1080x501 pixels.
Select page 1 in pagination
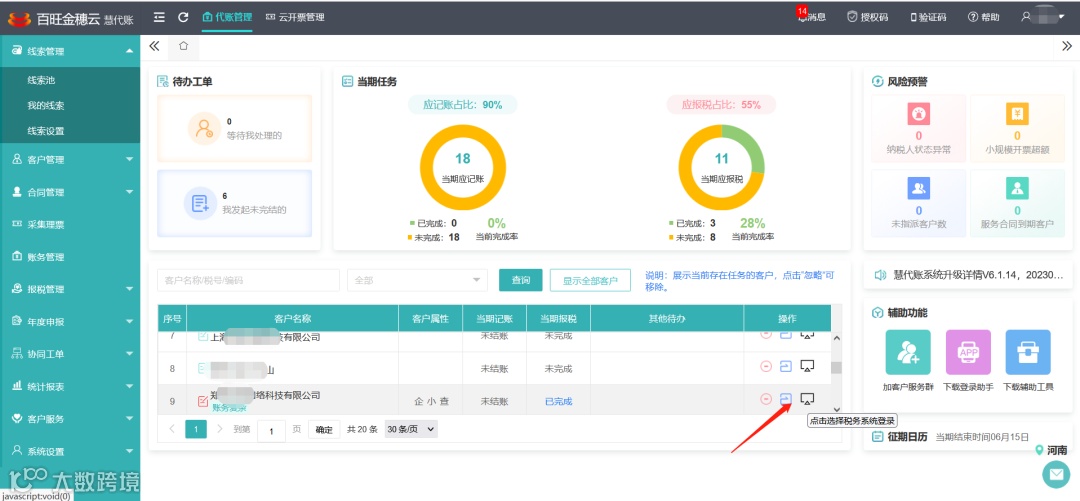click(196, 429)
